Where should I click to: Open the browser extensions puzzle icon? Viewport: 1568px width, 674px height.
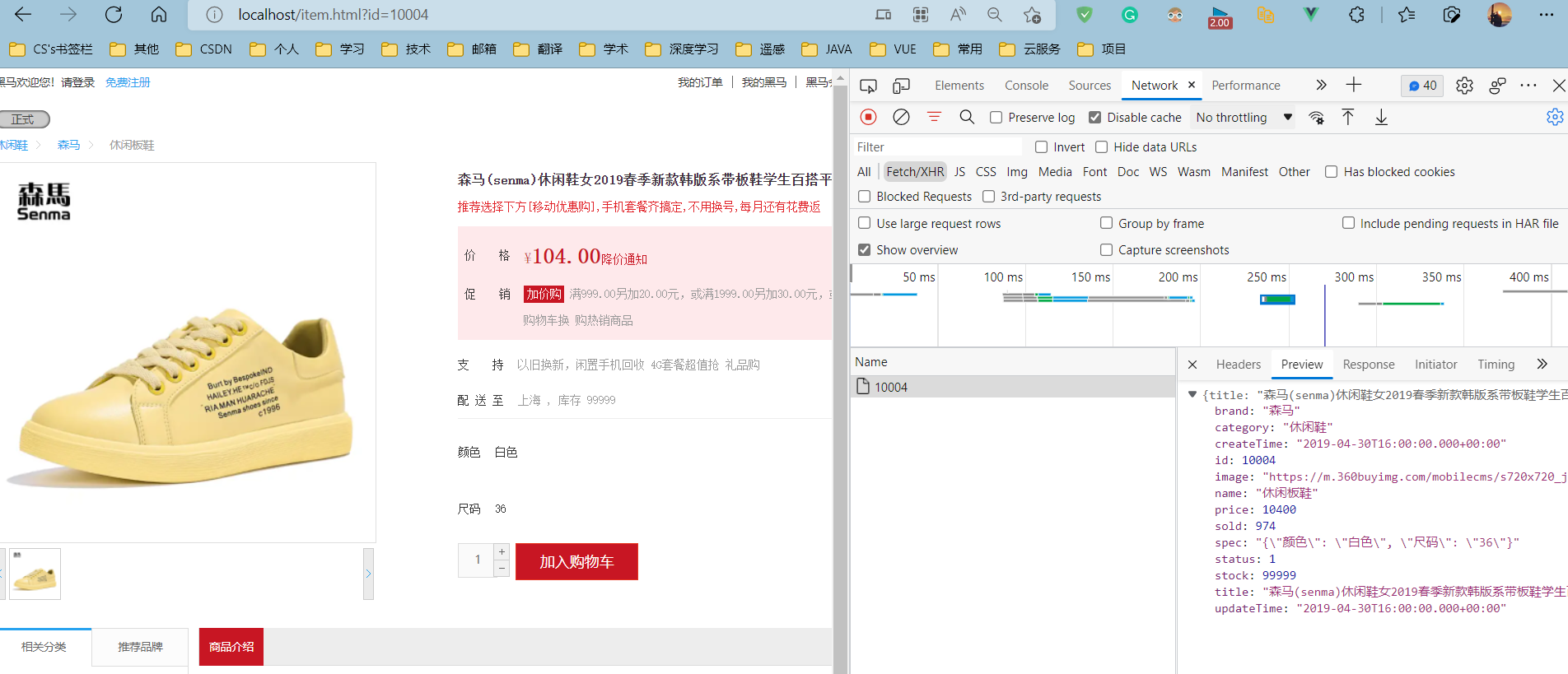coord(1356,15)
